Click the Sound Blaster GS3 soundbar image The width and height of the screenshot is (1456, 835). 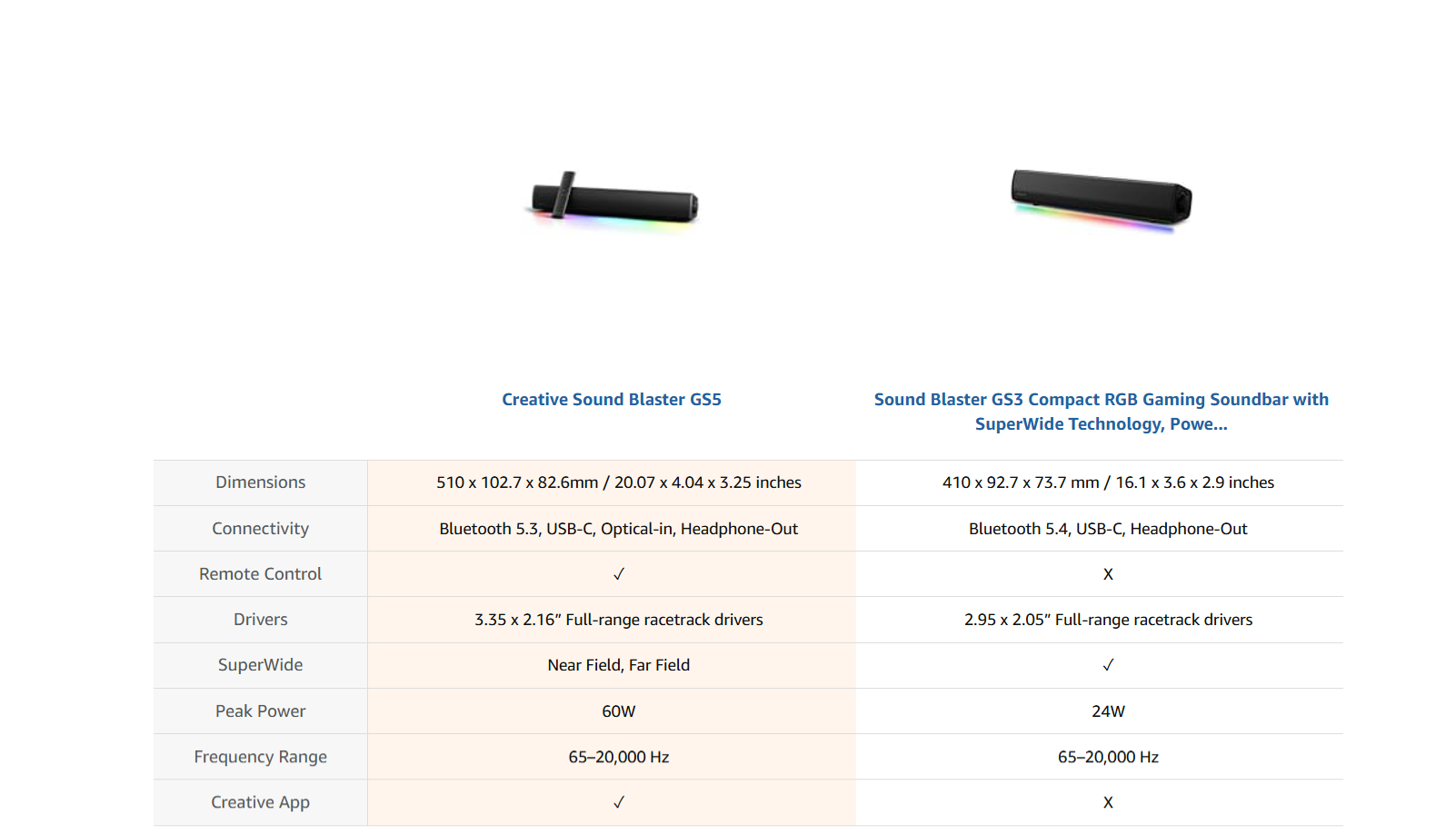tap(1102, 199)
